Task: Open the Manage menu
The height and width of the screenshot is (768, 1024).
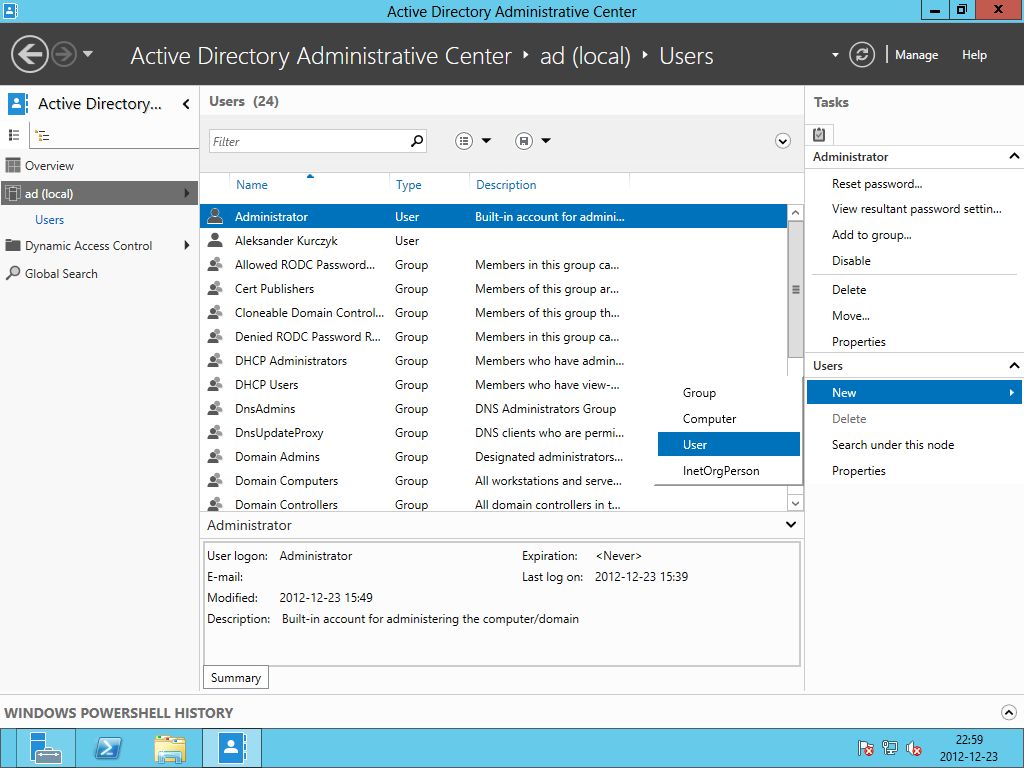Action: pos(916,55)
